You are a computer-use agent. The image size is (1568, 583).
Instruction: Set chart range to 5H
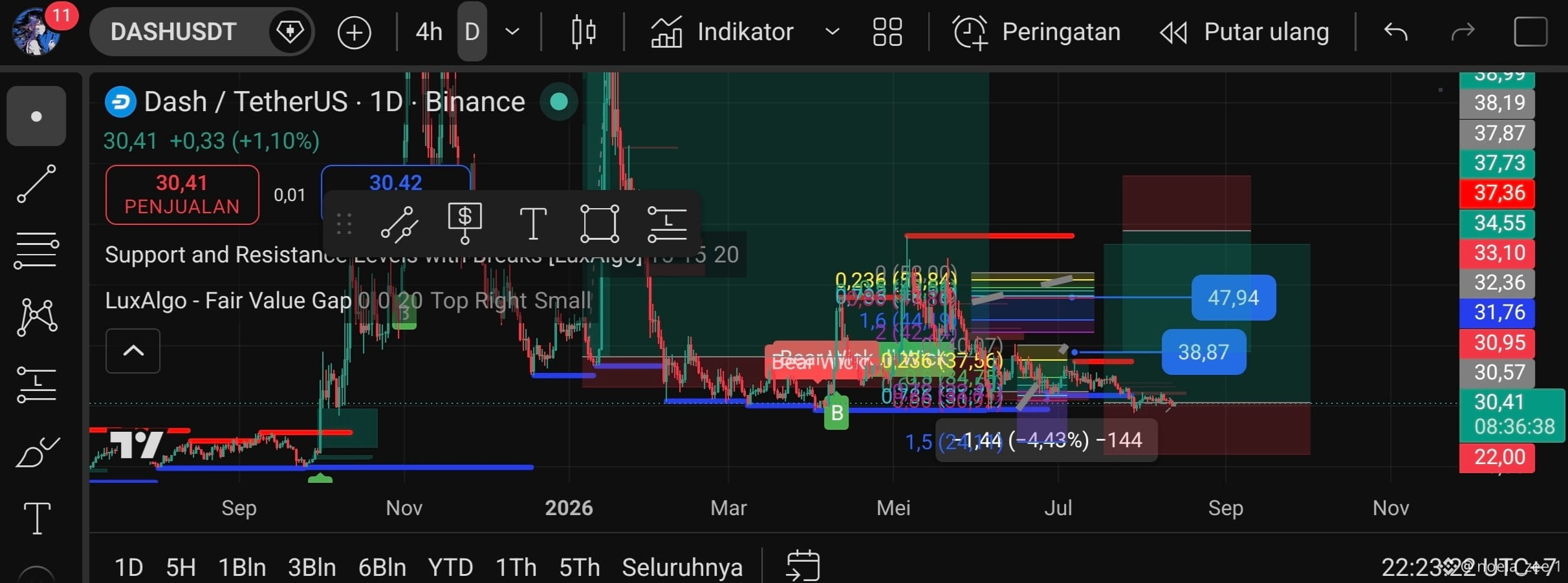[180, 567]
